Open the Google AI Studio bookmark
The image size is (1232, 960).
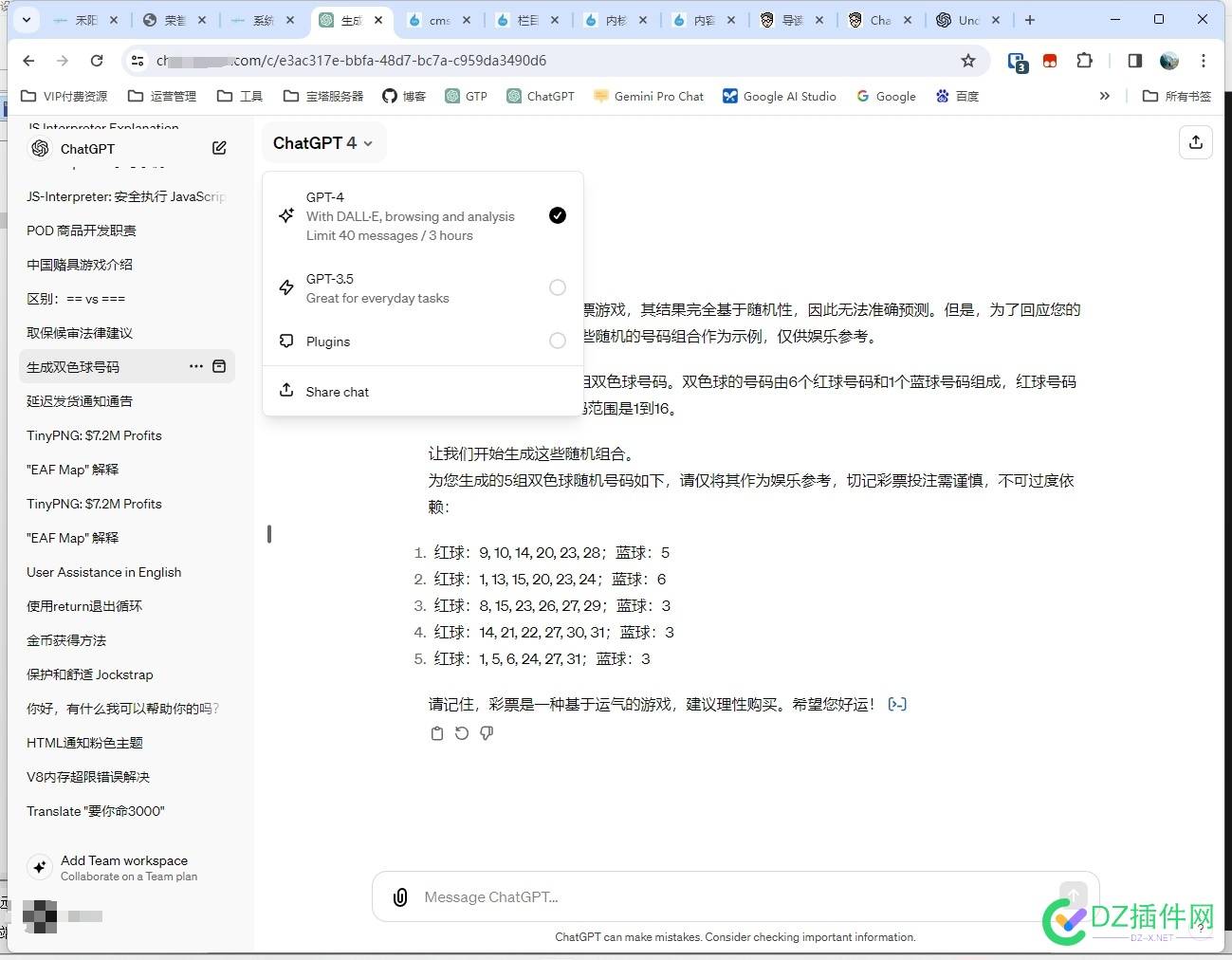pos(780,96)
